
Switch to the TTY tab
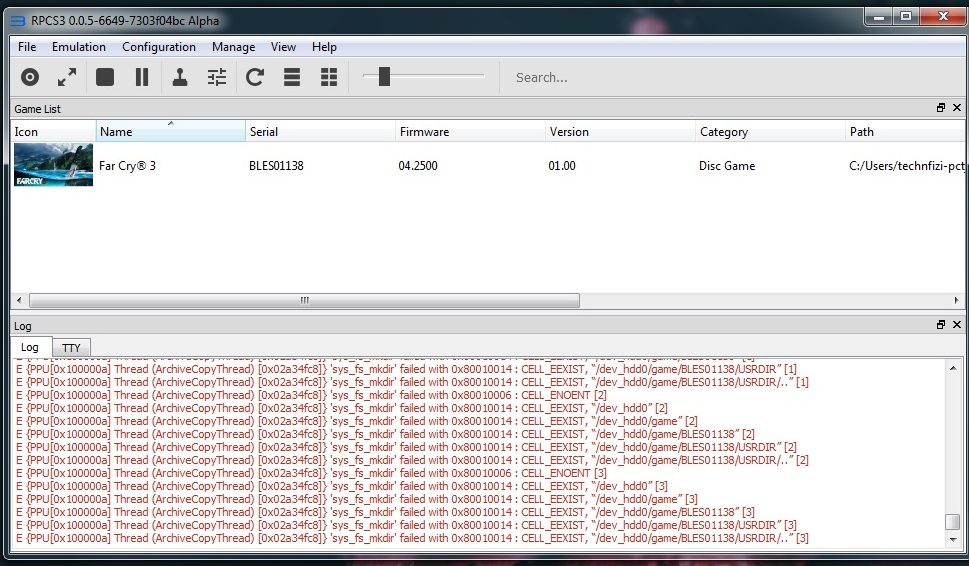(x=71, y=348)
